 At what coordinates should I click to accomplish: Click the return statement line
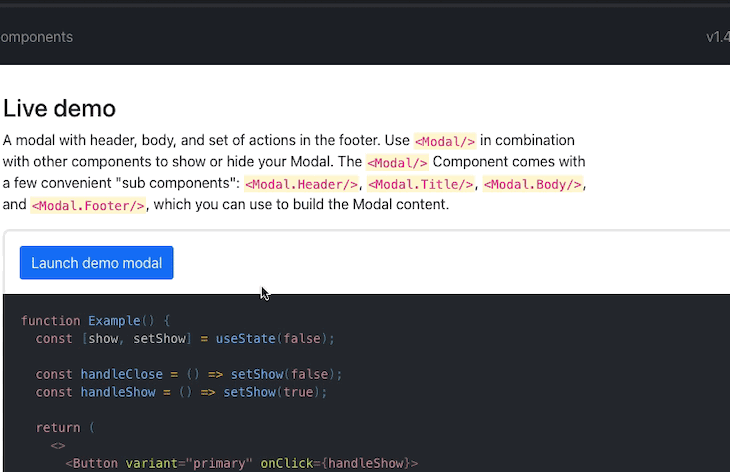[65, 428]
